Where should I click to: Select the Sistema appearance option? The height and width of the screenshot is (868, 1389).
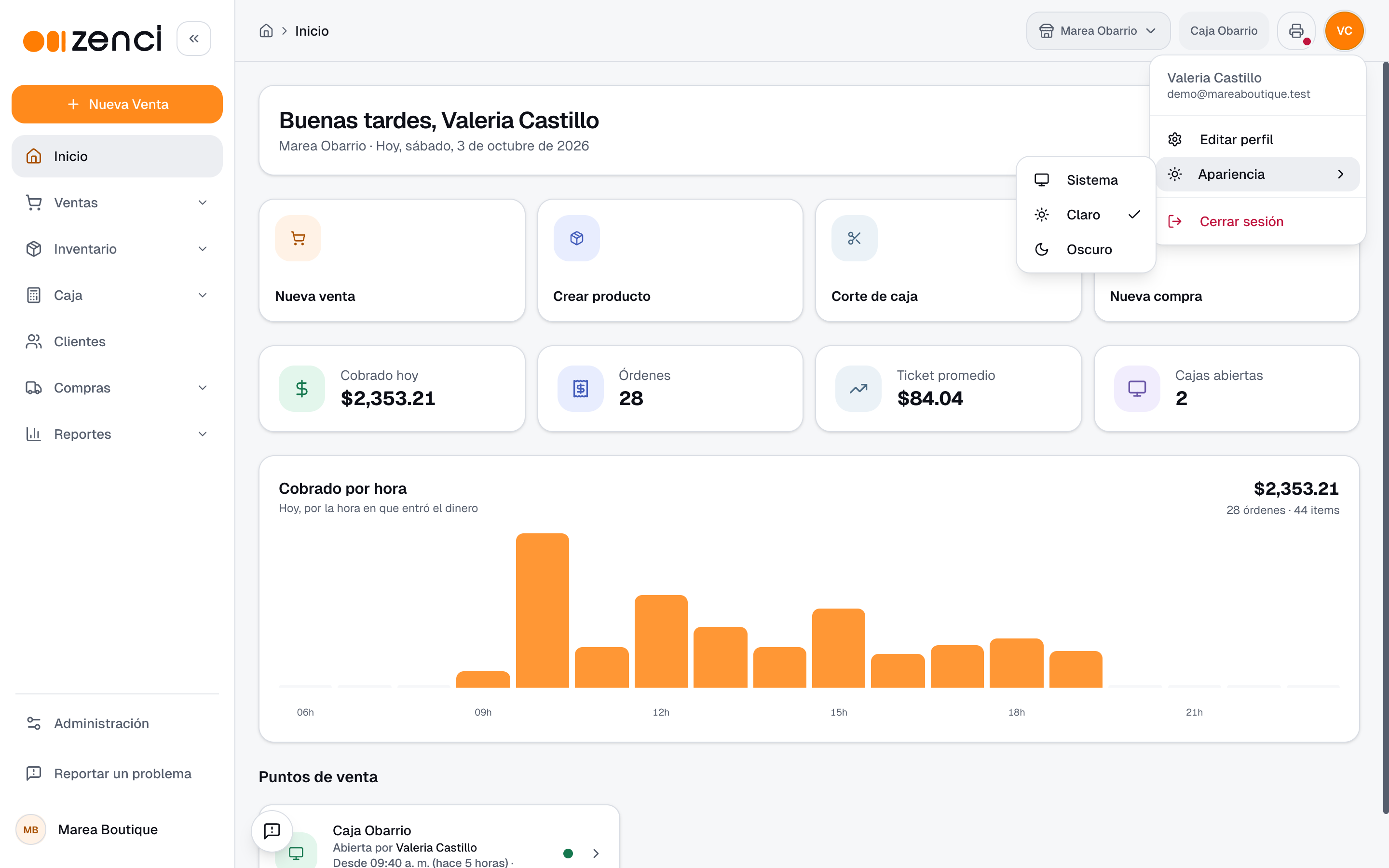(1085, 180)
